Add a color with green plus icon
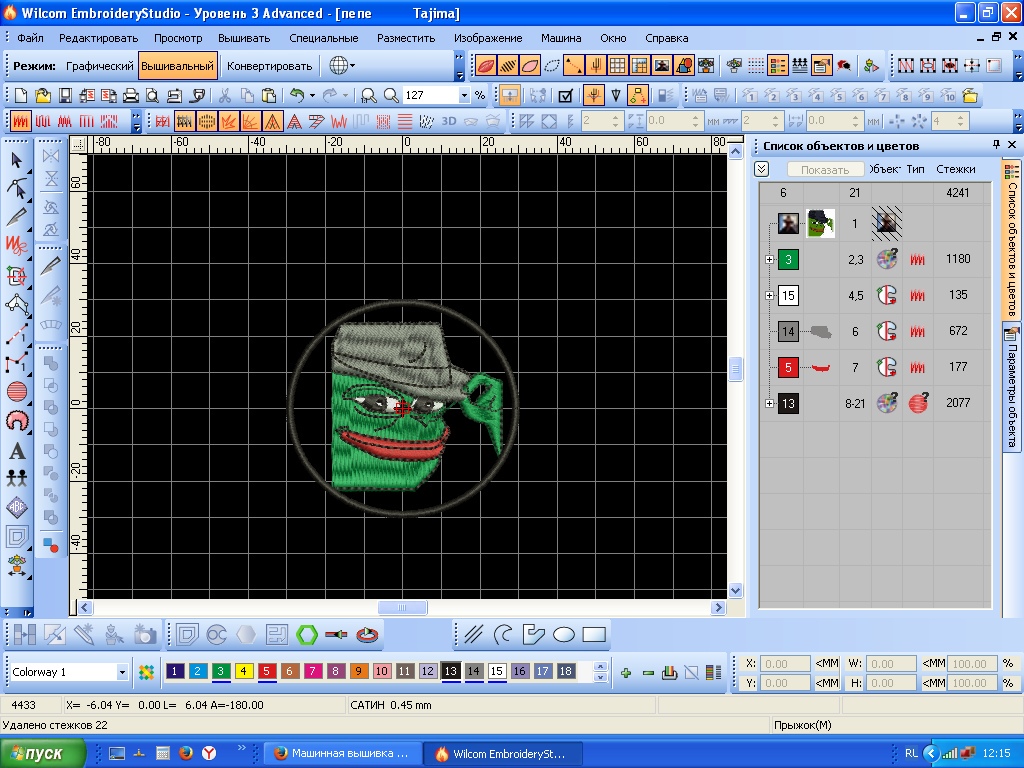This screenshot has width=1024, height=768. (626, 673)
